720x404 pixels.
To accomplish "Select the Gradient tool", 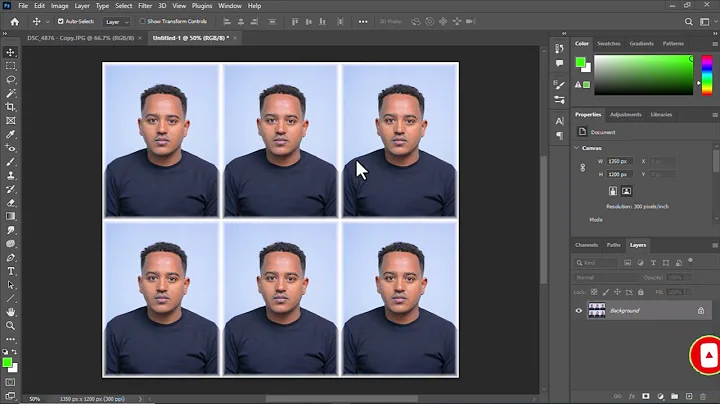I will click(x=10, y=216).
